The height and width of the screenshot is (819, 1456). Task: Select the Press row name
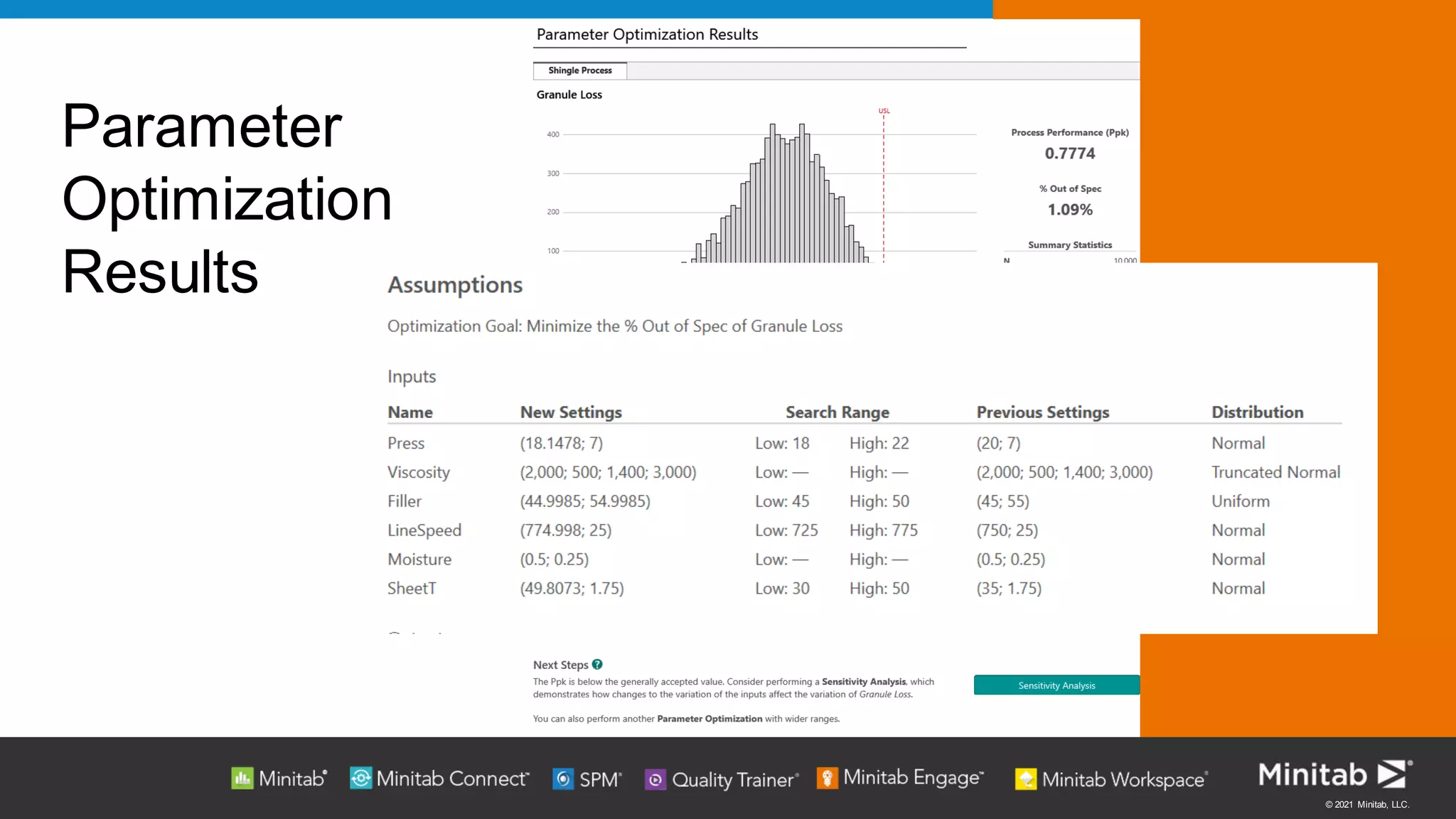tap(406, 443)
